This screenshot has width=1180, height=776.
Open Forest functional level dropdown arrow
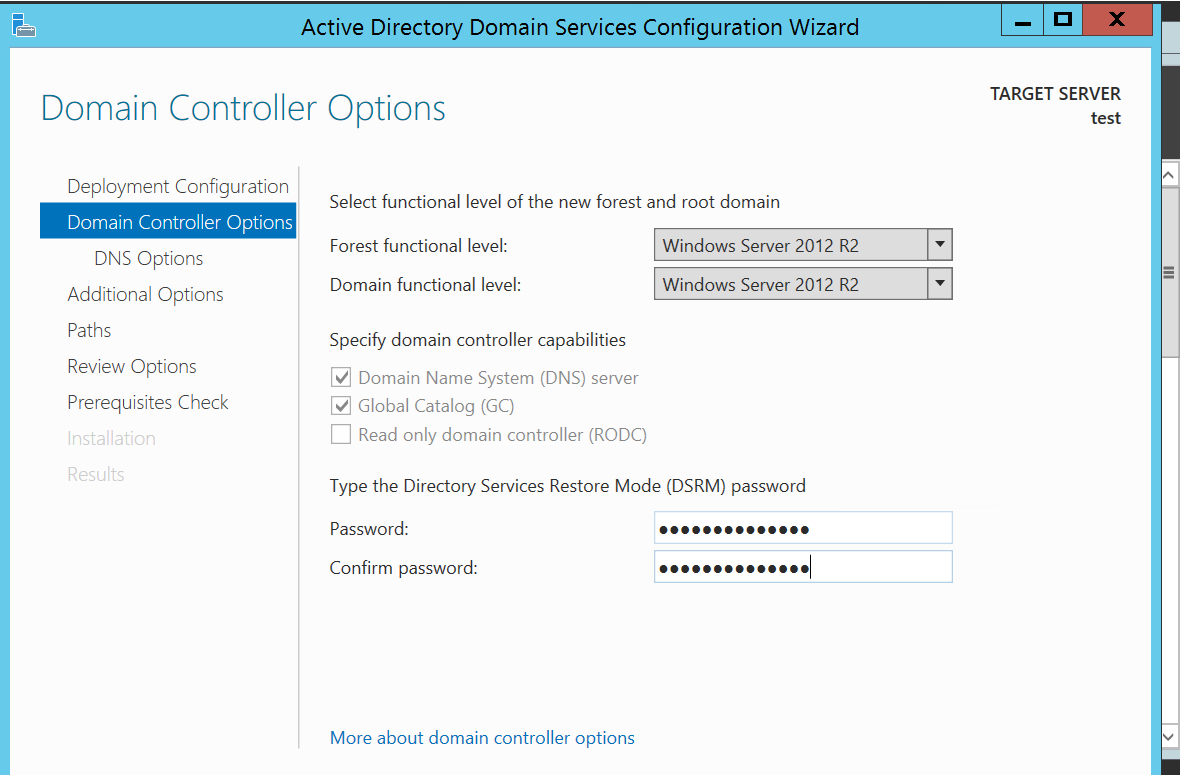point(939,245)
